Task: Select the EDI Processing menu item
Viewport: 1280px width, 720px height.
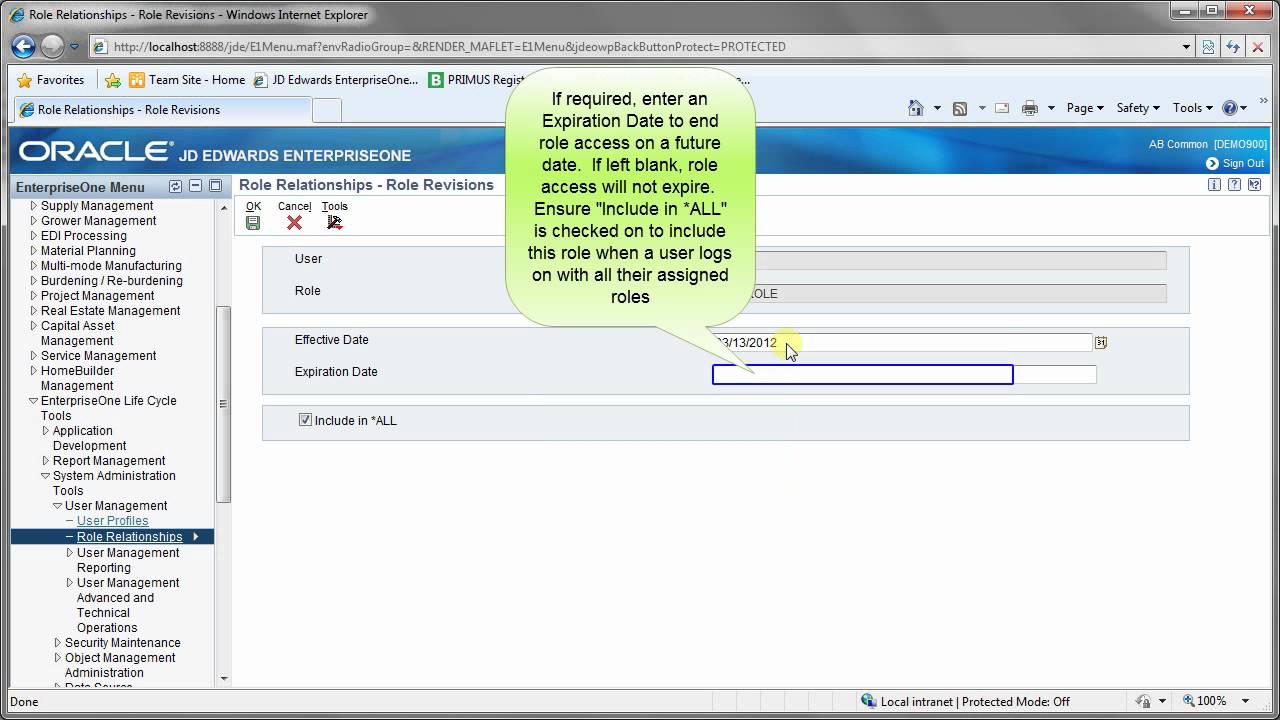Action: tap(83, 235)
